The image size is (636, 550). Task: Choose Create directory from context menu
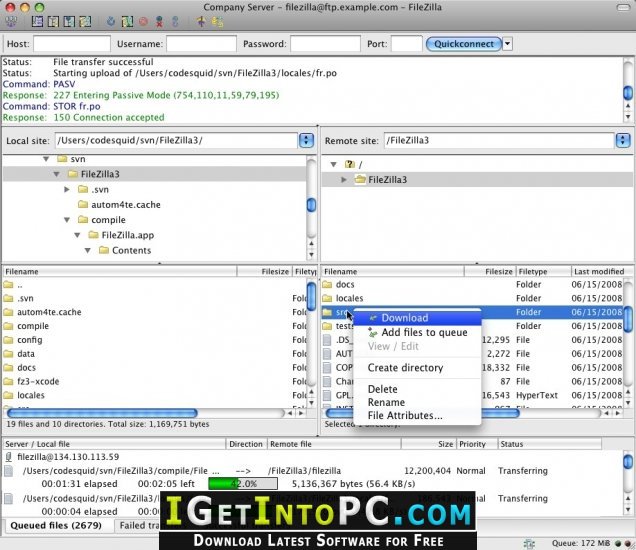point(417,367)
